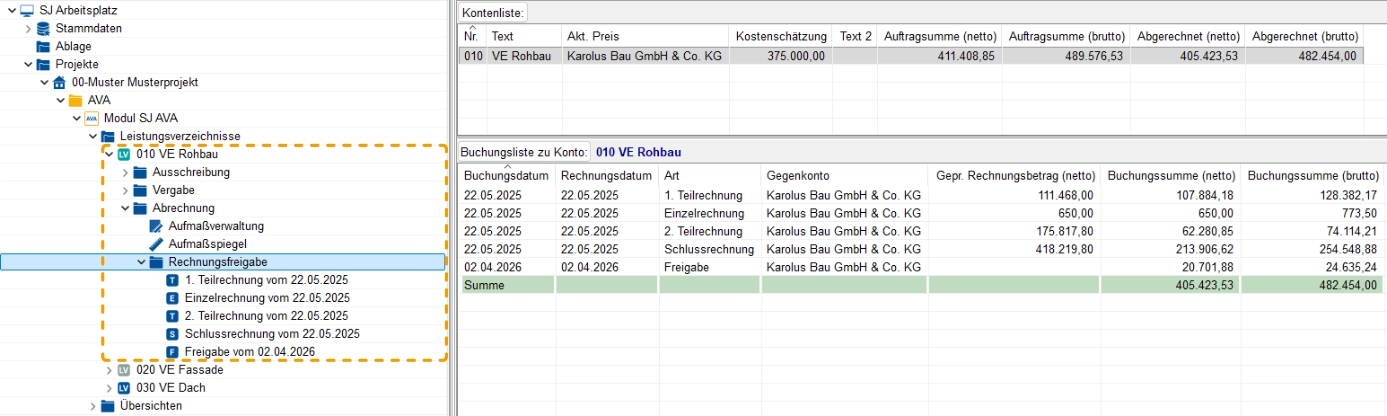Expand the 020 VE Fassade entry

[109, 370]
